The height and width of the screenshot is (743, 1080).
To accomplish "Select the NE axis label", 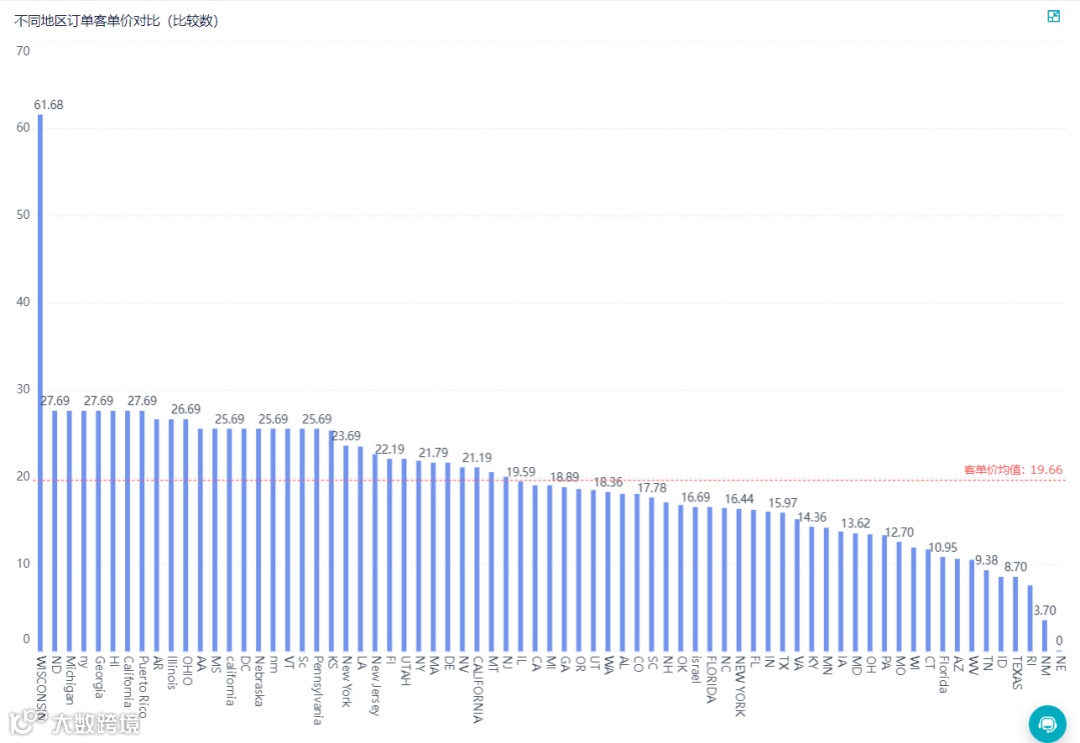I will pos(1059,663).
